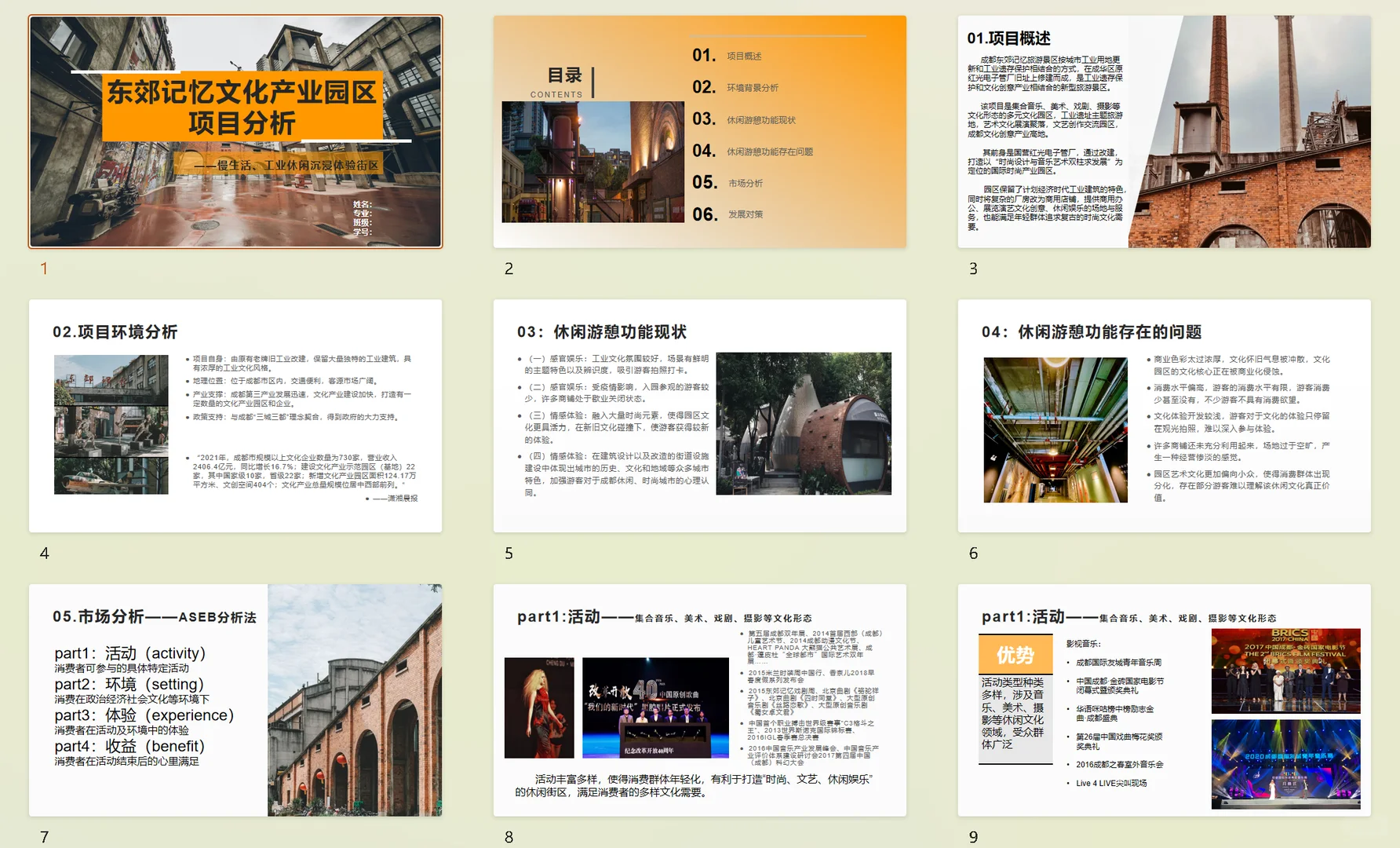Select slide 2 目录 contents thumbnail

pyautogui.click(x=700, y=132)
